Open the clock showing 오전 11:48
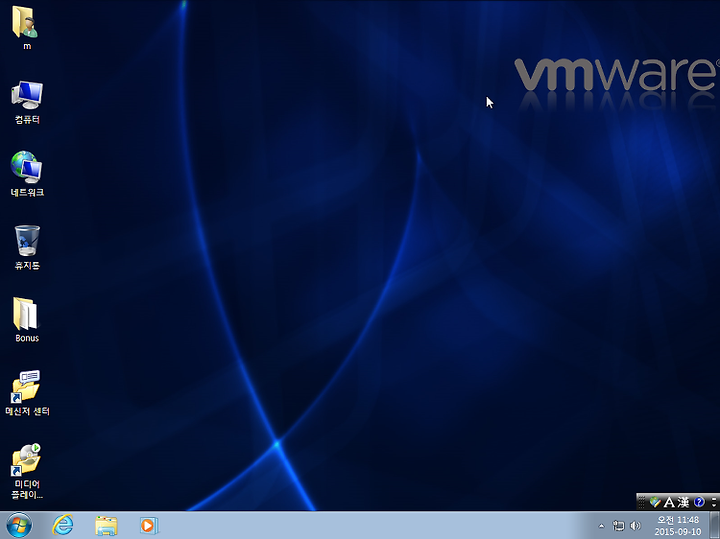This screenshot has width=720, height=539. 678,526
